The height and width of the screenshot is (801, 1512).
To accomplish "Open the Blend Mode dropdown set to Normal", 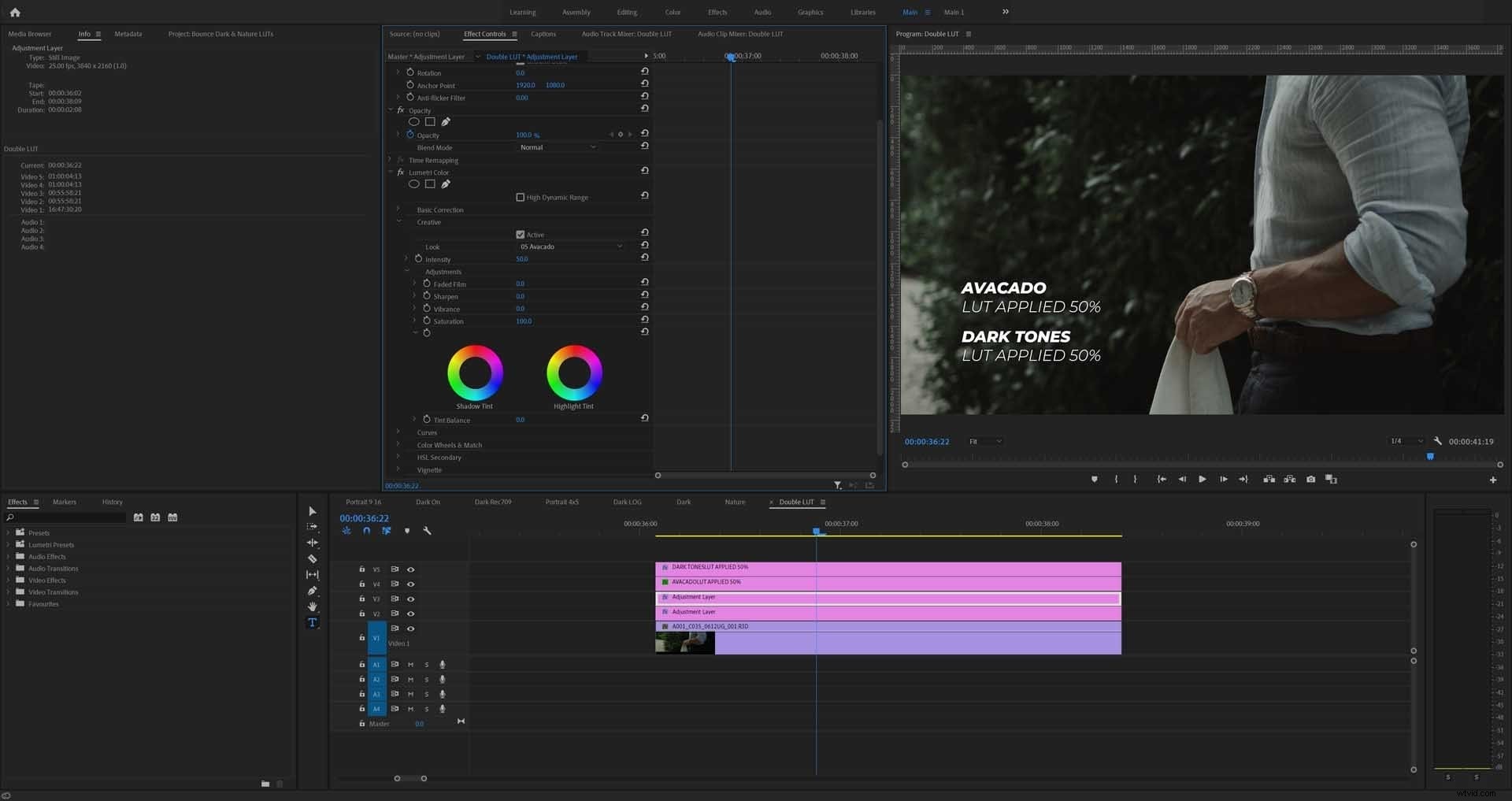I will pos(557,147).
